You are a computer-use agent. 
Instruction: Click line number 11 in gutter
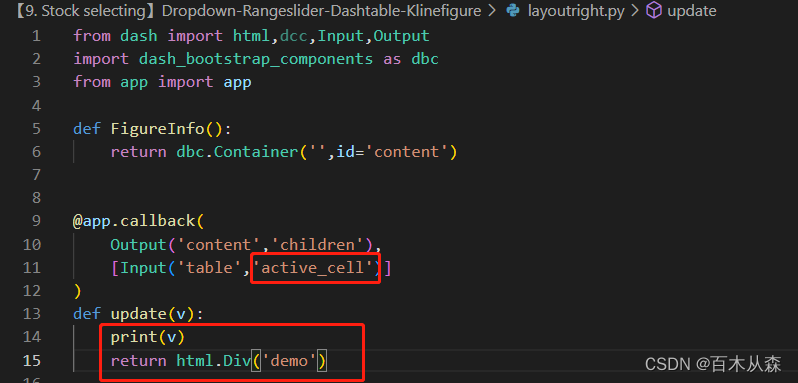pos(32,268)
